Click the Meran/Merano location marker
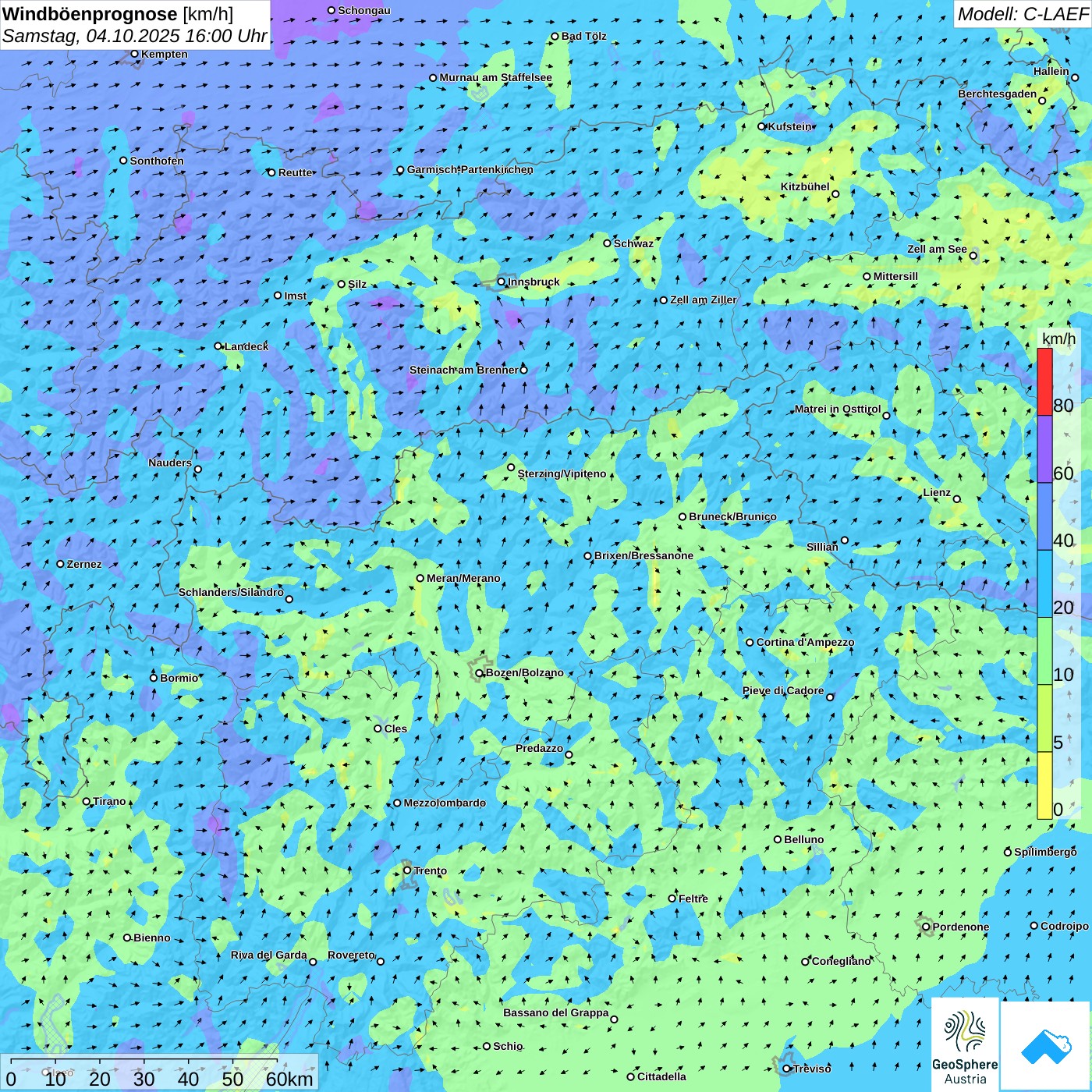Image resolution: width=1092 pixels, height=1092 pixels. tap(420, 578)
